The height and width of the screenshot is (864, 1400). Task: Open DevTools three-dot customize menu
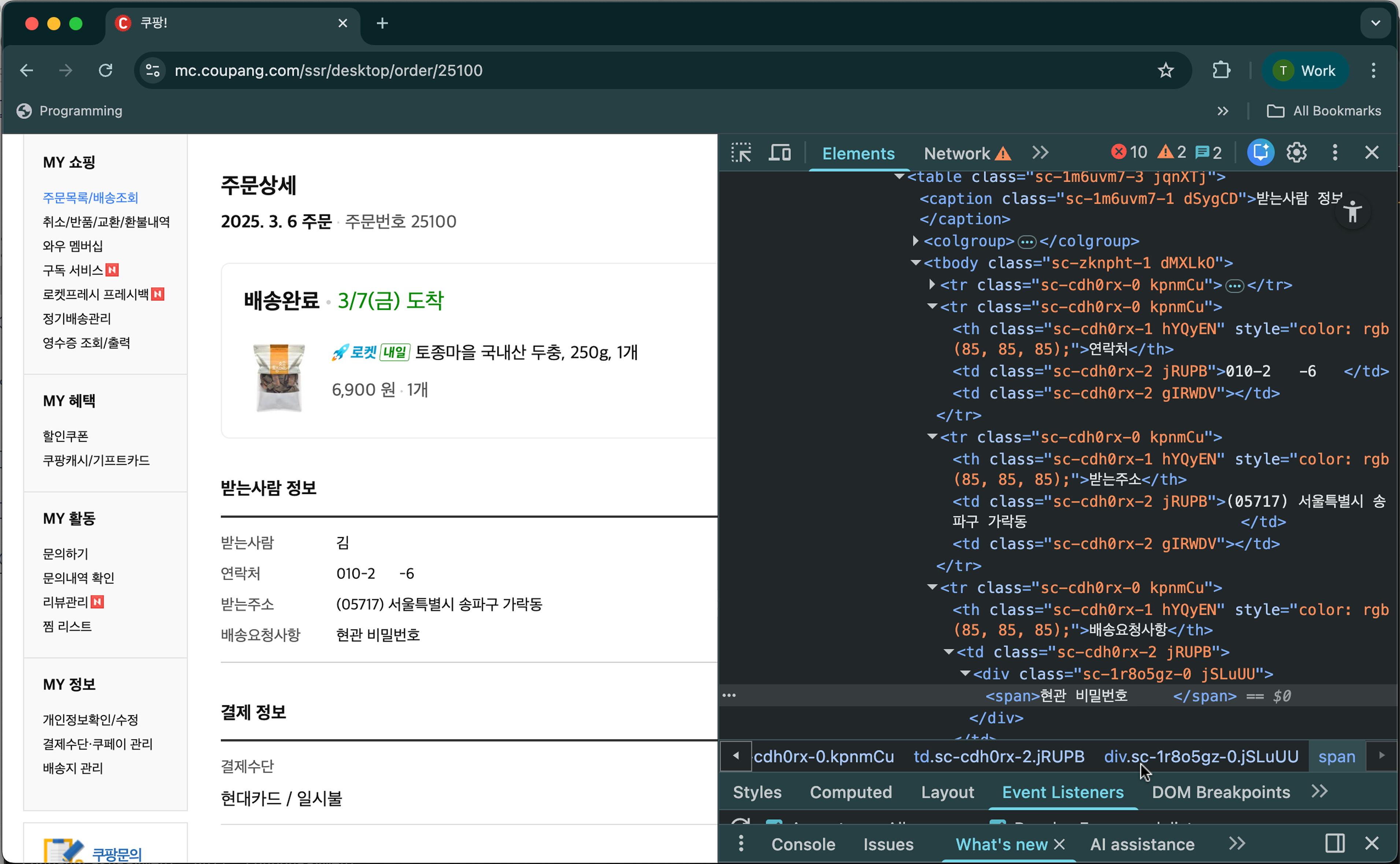point(1335,152)
